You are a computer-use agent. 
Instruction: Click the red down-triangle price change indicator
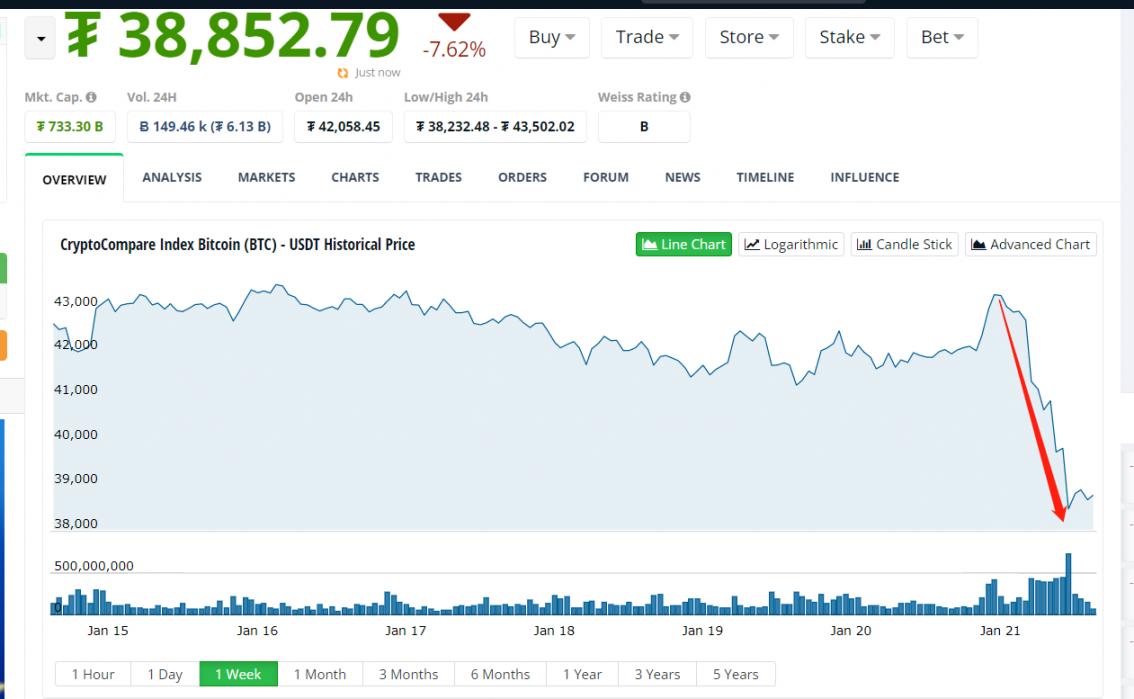pyautogui.click(x=454, y=22)
